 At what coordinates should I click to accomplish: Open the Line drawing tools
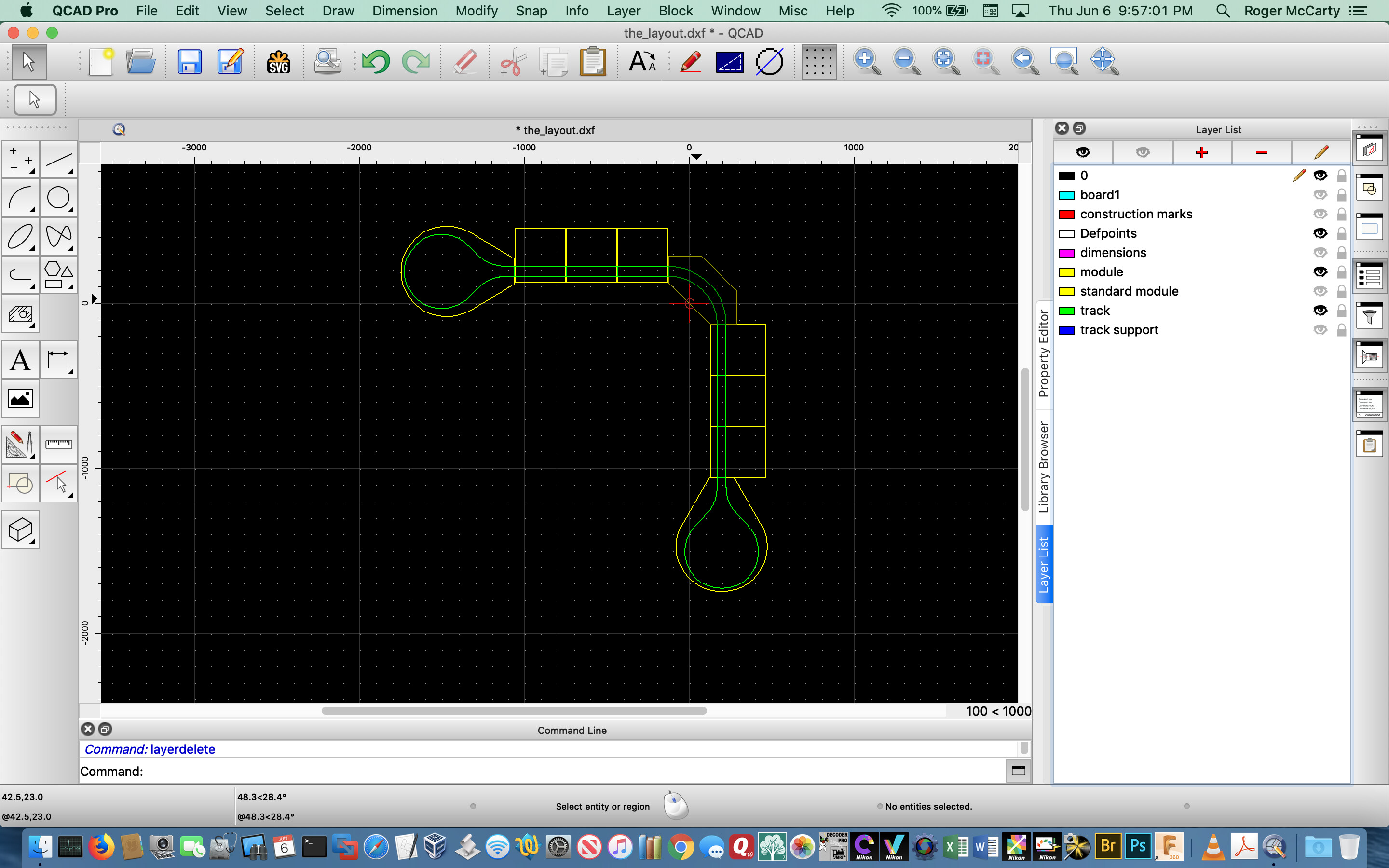[58, 159]
